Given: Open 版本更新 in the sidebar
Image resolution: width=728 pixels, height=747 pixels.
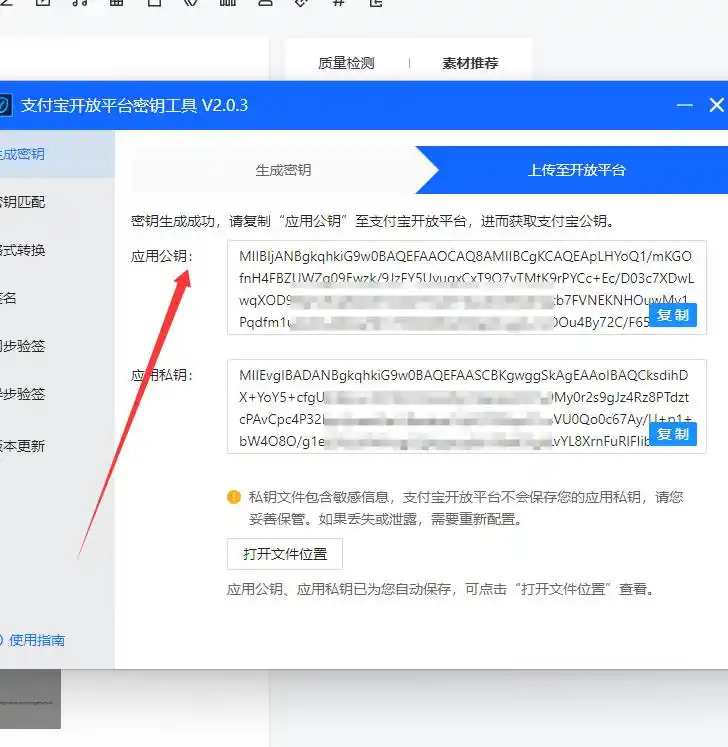Looking at the screenshot, I should click(x=24, y=446).
